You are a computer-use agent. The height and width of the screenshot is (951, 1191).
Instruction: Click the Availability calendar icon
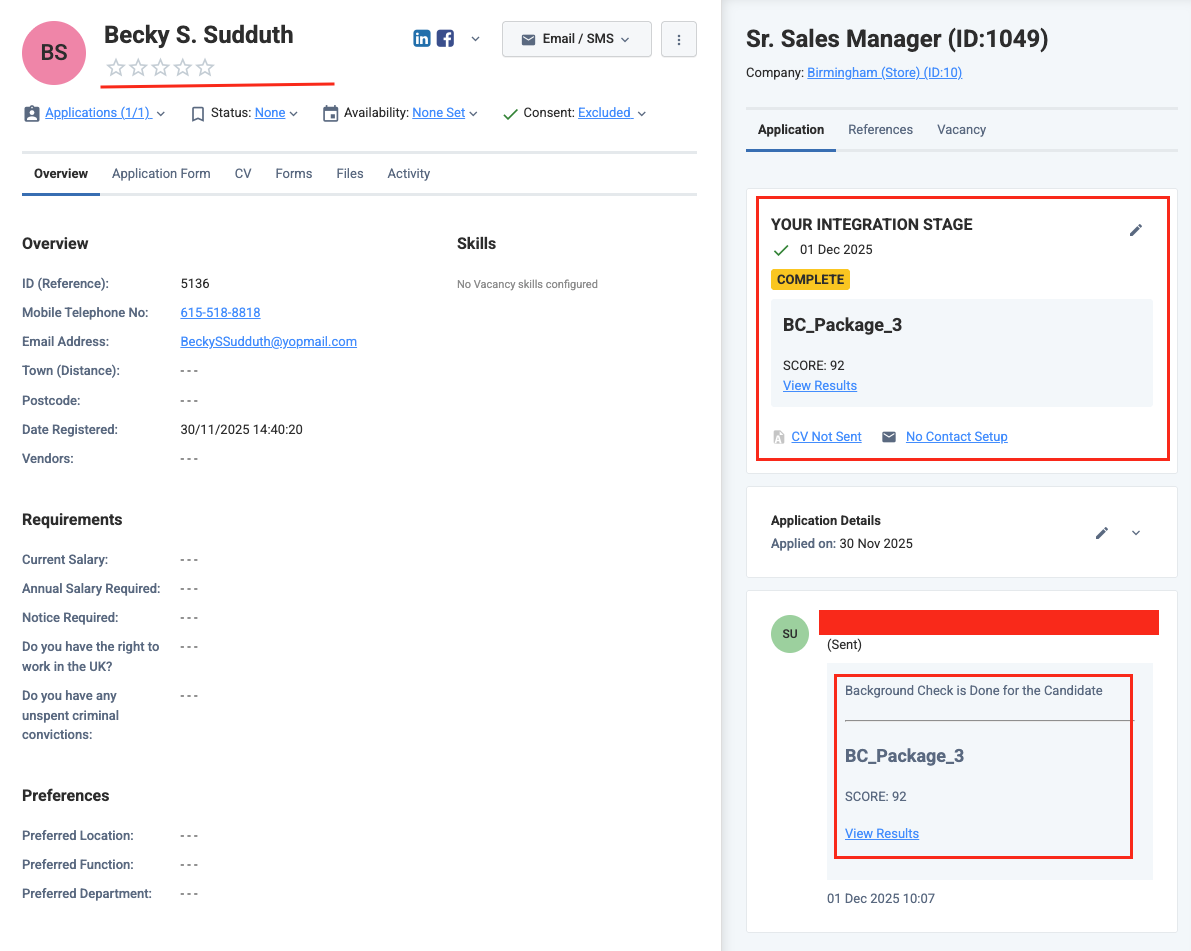[x=330, y=114]
